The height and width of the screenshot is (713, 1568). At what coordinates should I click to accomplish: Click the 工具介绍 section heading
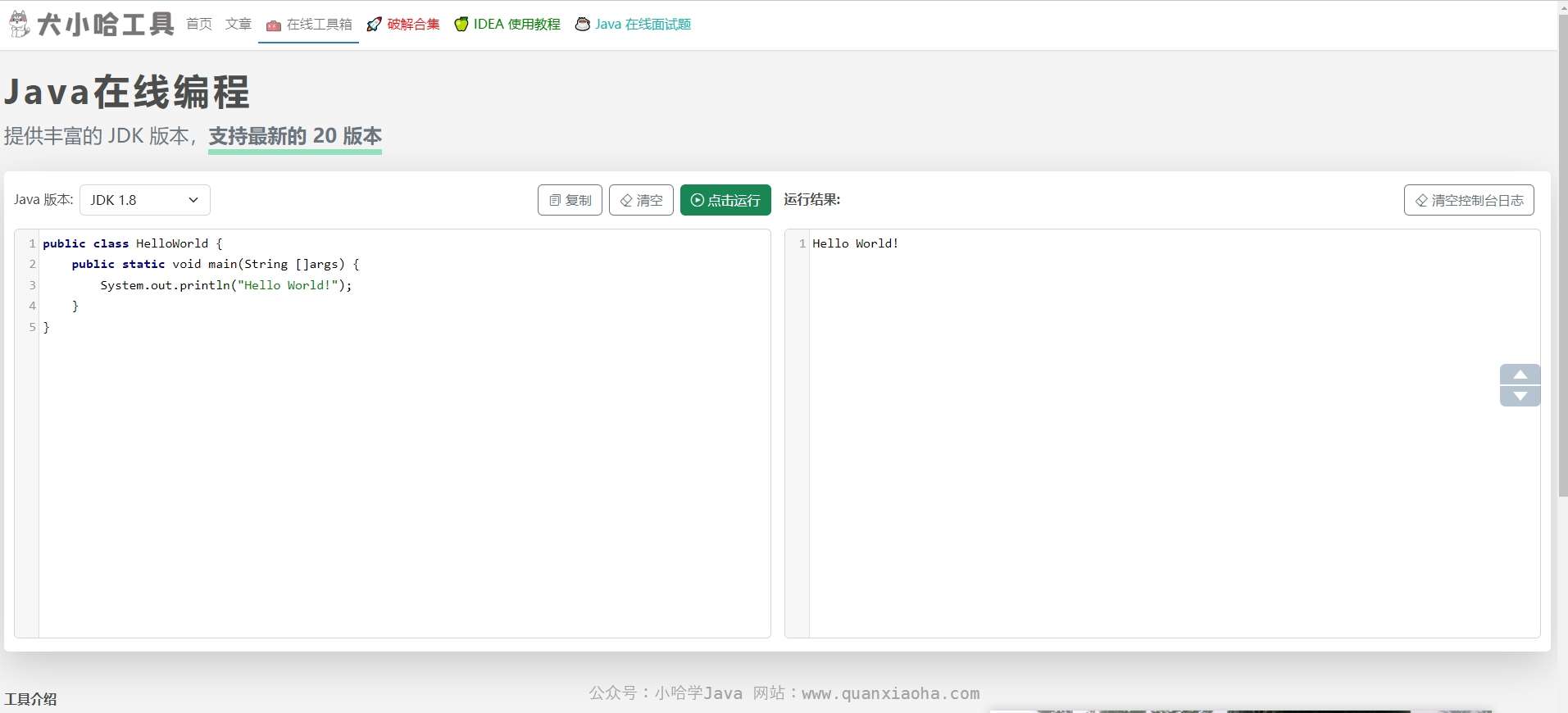point(30,699)
